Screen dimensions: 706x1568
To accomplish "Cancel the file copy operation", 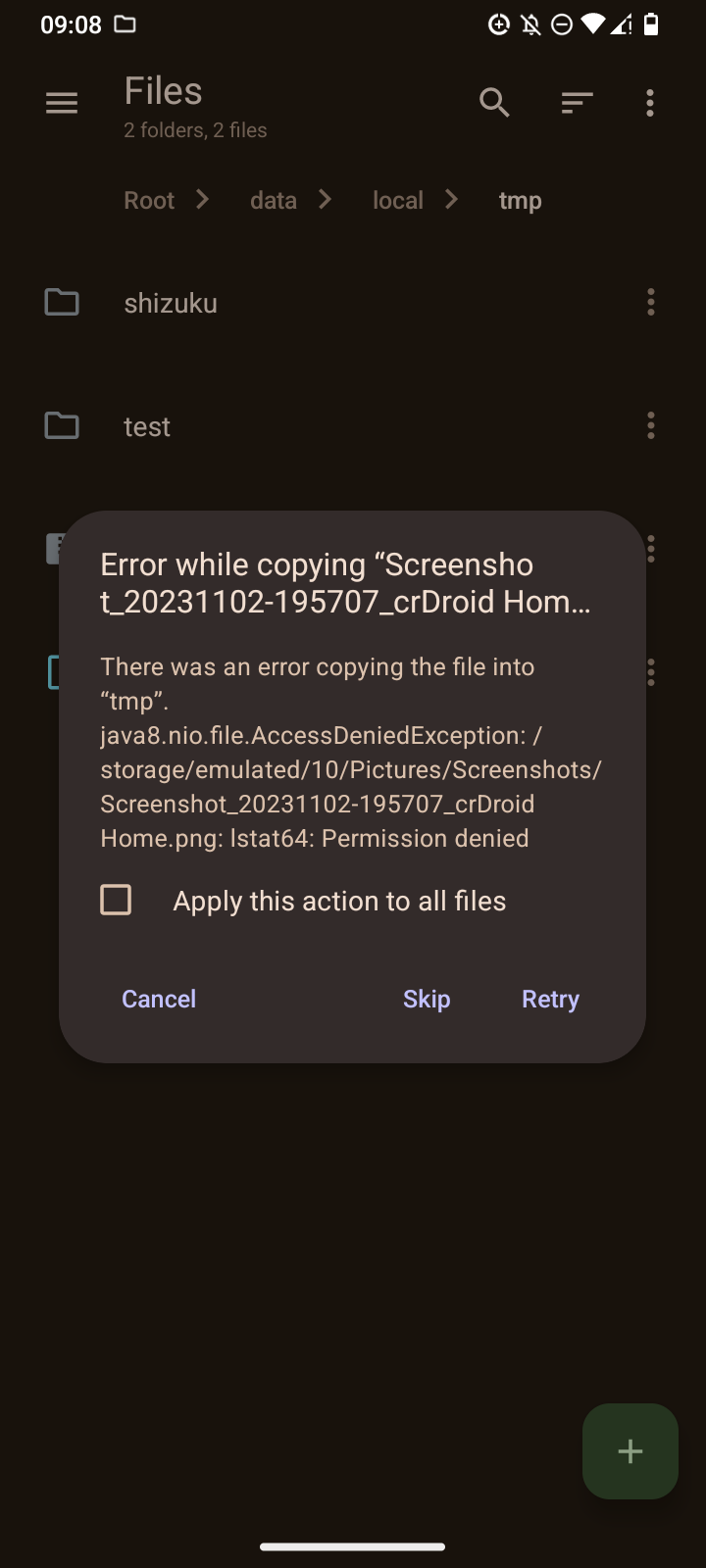I will pyautogui.click(x=158, y=999).
